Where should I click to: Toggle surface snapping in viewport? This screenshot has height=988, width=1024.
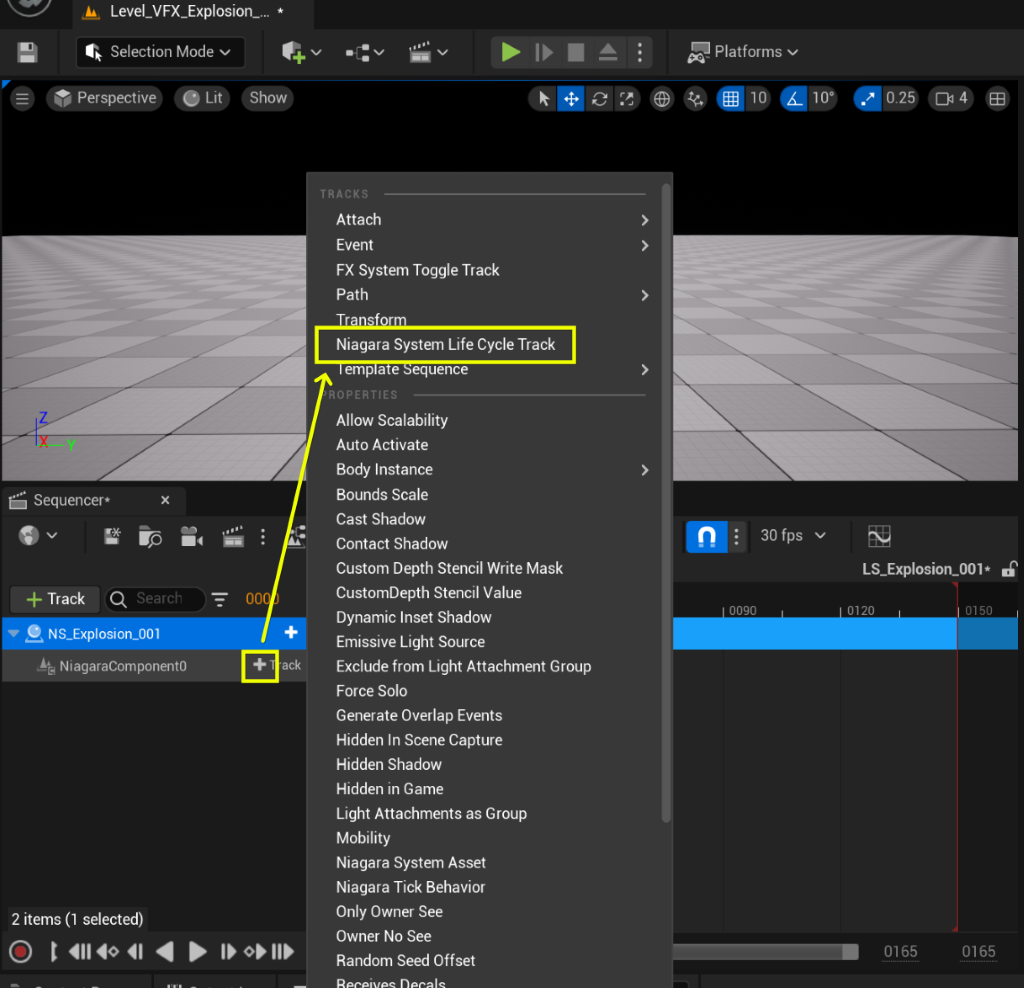tap(695, 99)
